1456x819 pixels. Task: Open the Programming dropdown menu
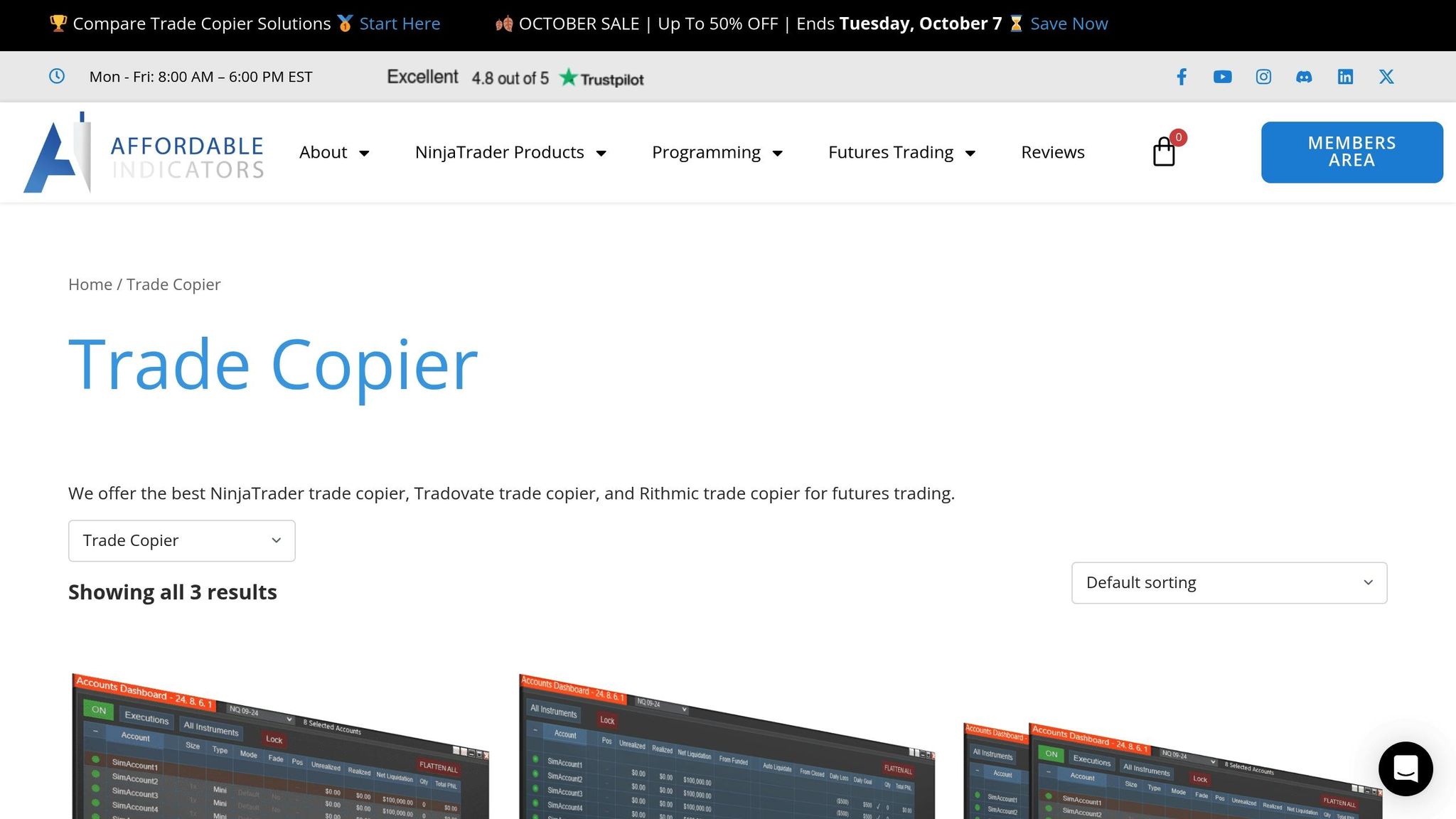point(717,152)
